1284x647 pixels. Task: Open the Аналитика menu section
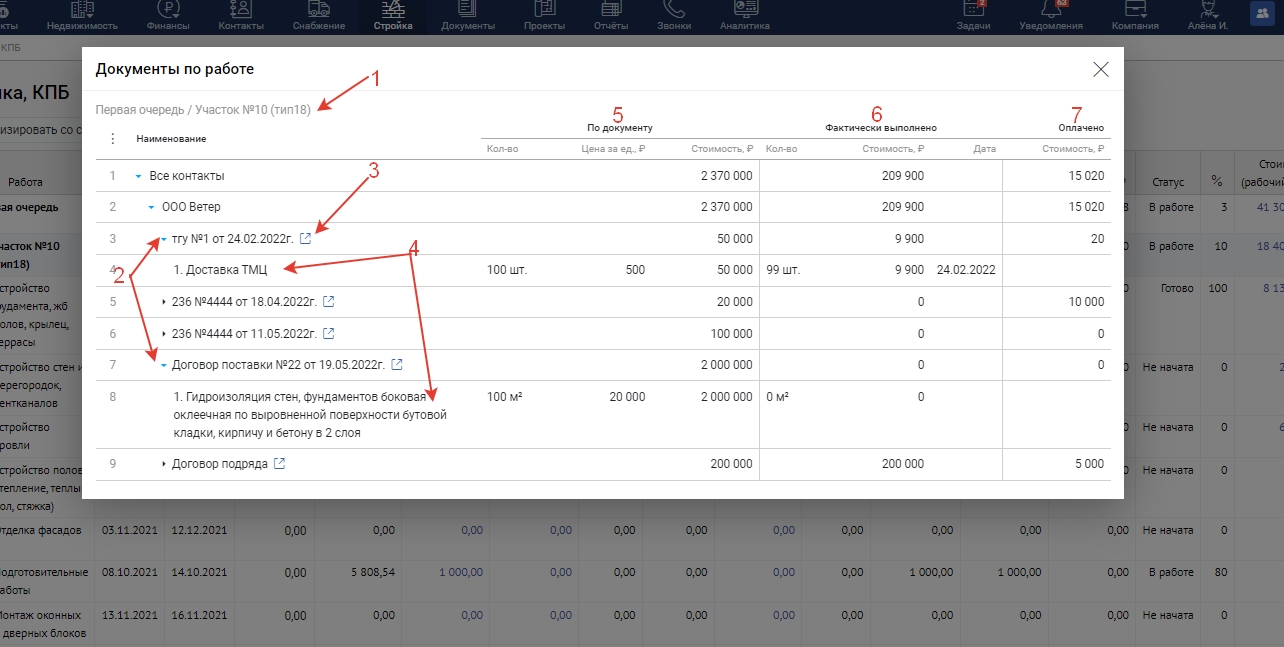[x=745, y=15]
